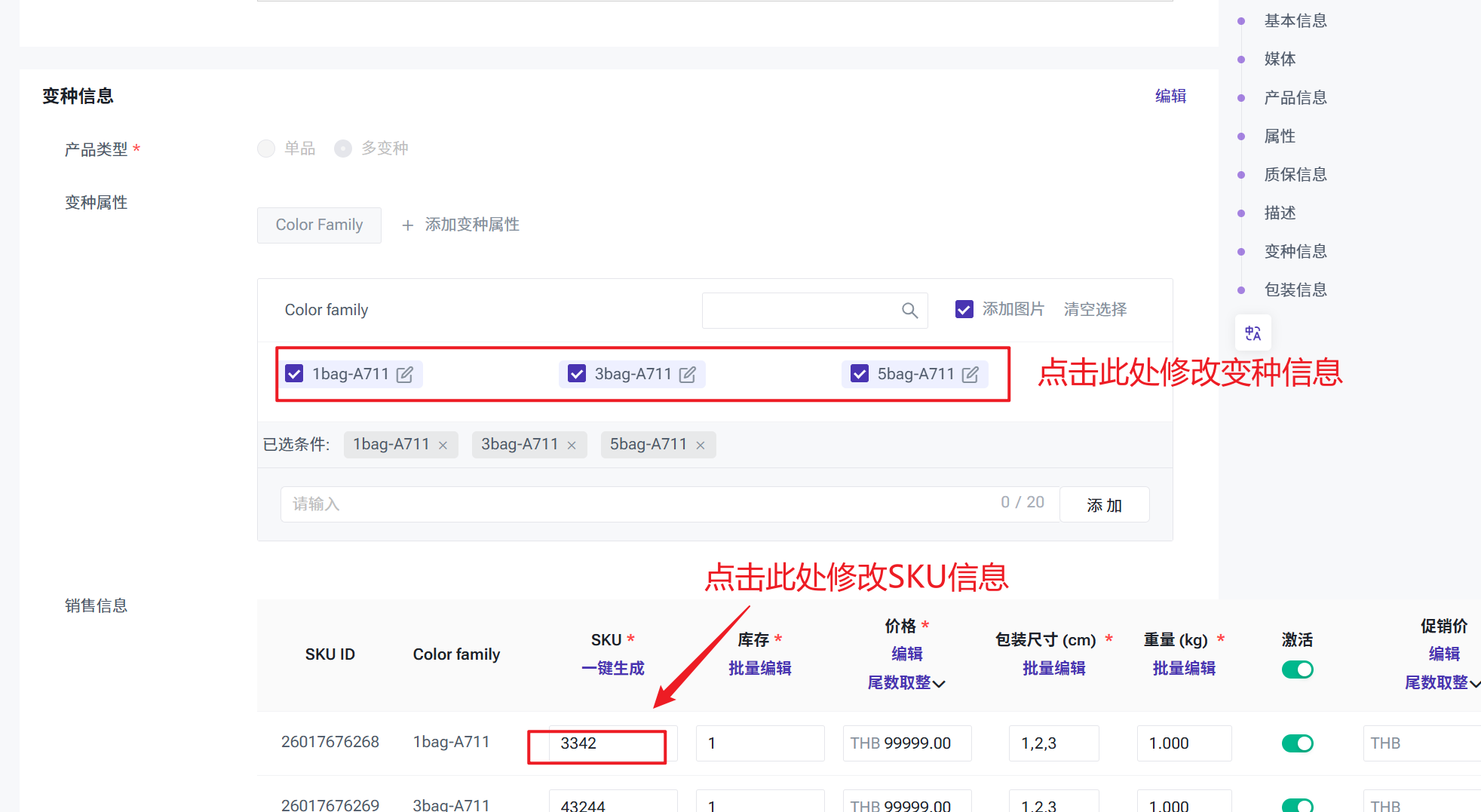Toggle the 添加图片 checkbox

964,309
